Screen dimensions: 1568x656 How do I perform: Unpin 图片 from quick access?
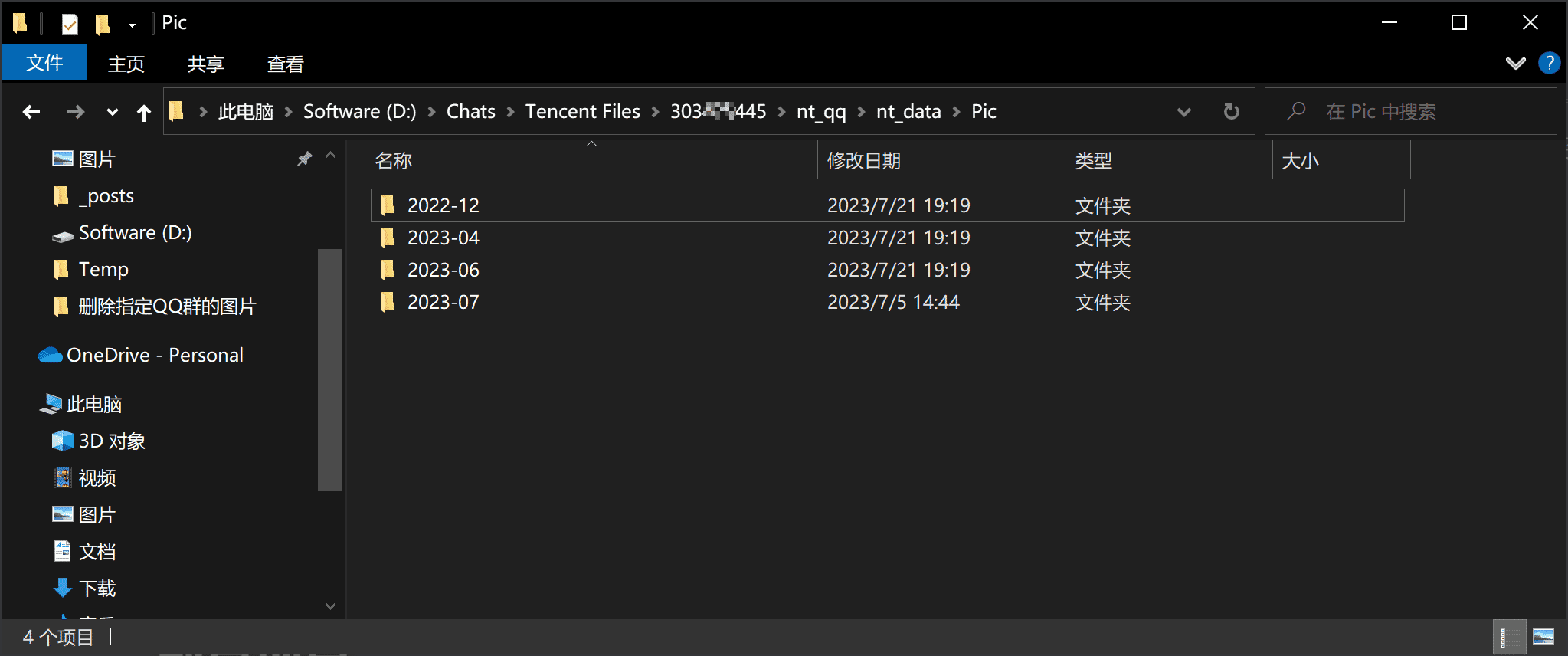click(x=304, y=159)
